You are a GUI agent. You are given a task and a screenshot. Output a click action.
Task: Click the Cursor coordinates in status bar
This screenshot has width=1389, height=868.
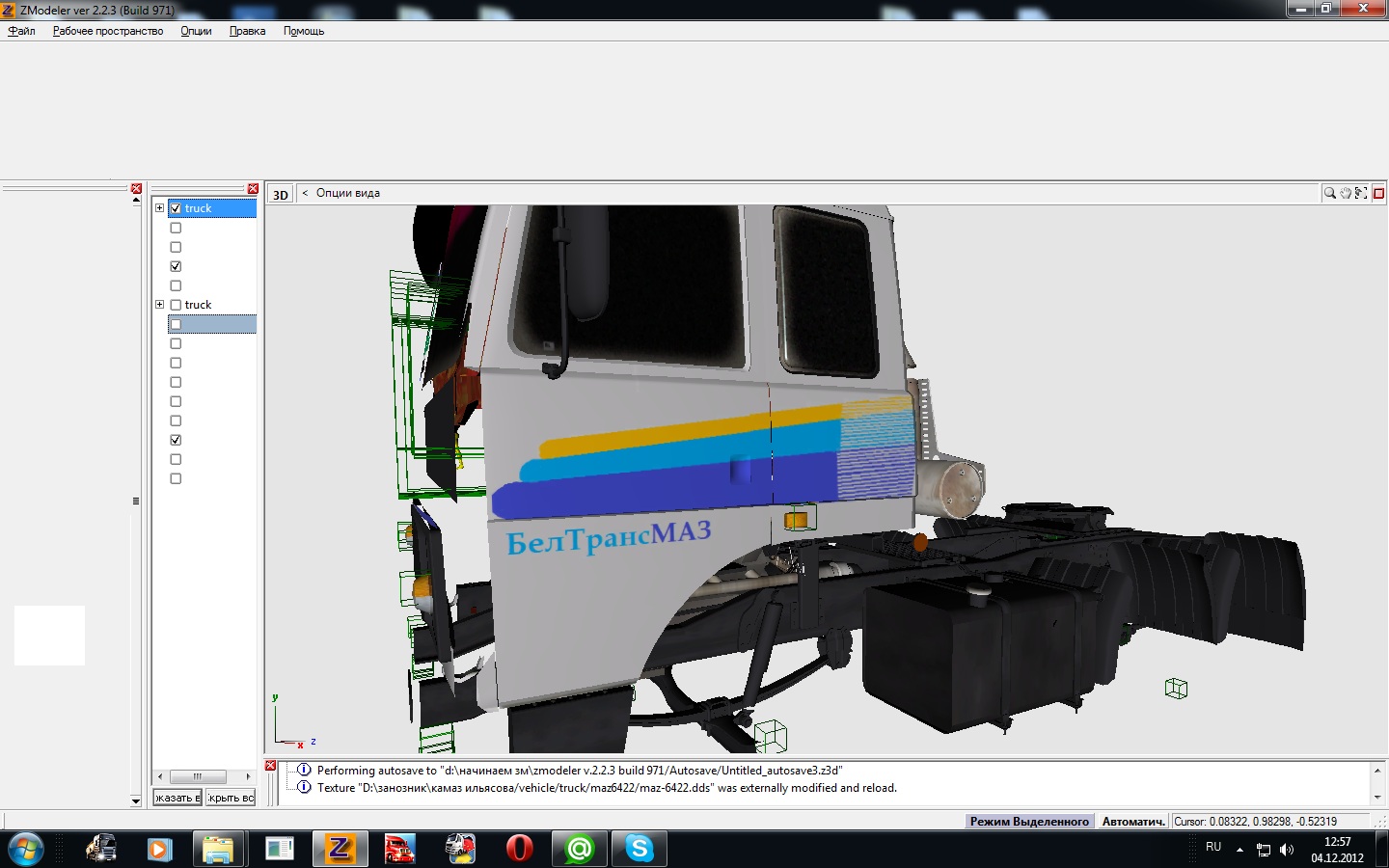click(x=1255, y=822)
